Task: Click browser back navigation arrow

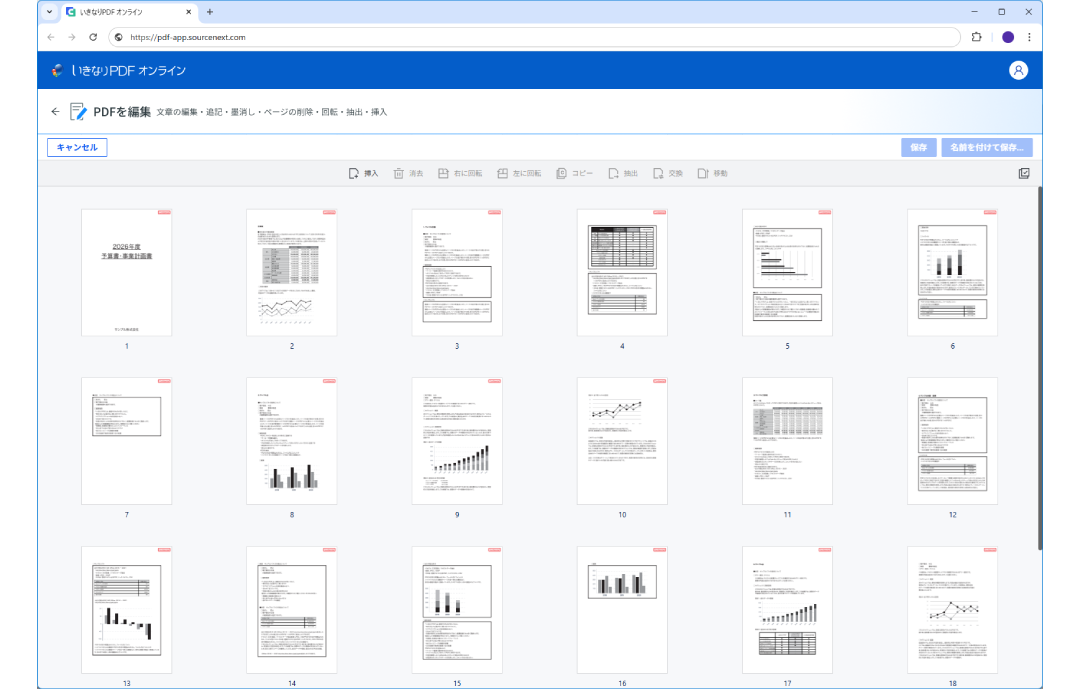Action: [x=51, y=37]
